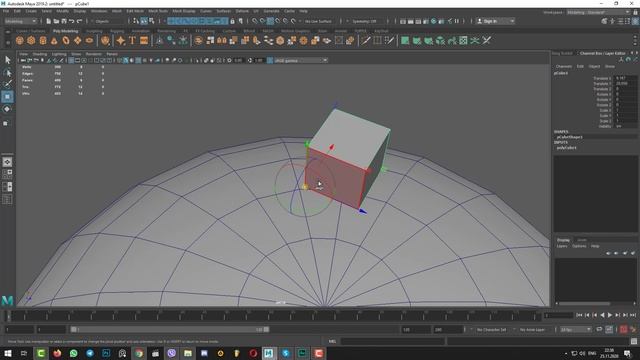Click the SVG shelf icon
Screen dimensions: 640x360
tap(144, 40)
